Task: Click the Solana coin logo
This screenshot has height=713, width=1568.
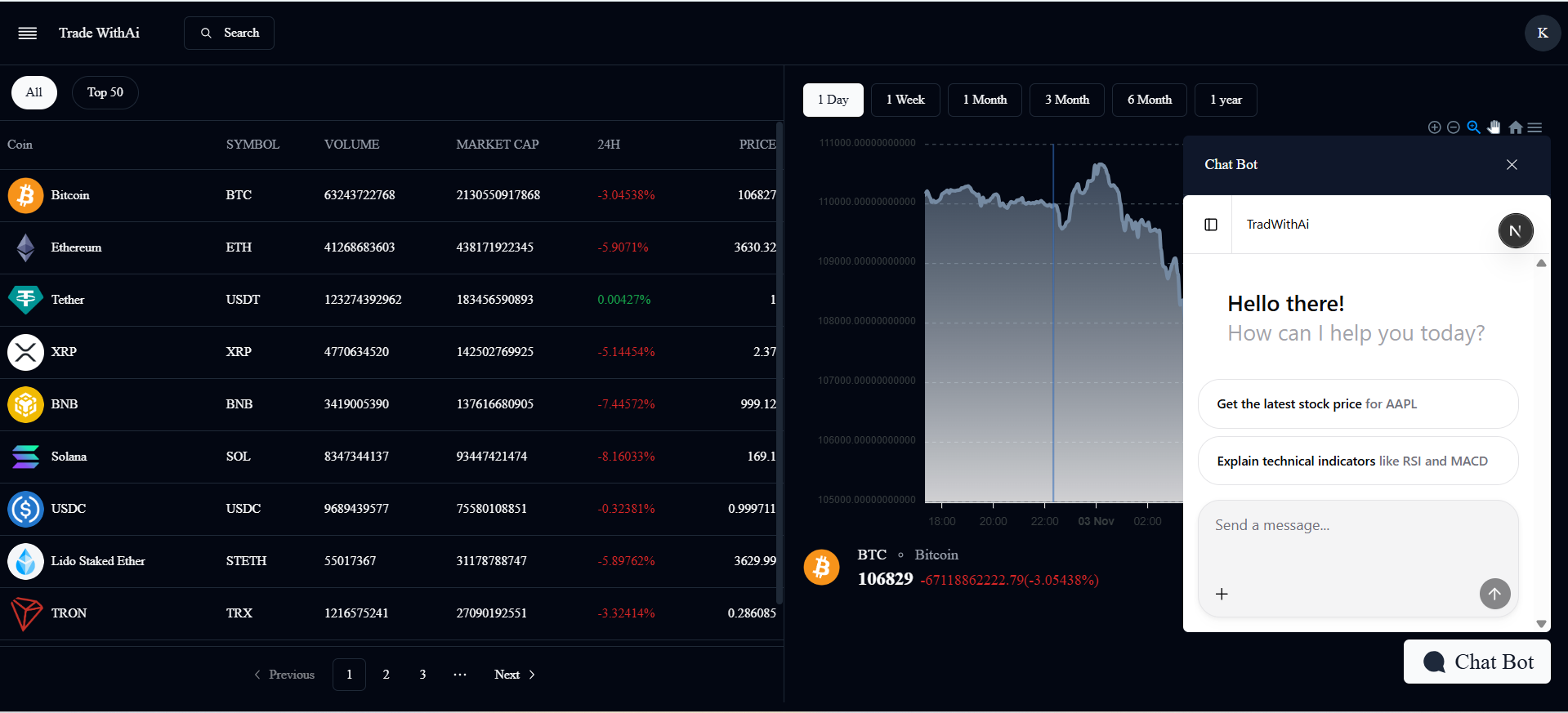Action: click(x=25, y=457)
